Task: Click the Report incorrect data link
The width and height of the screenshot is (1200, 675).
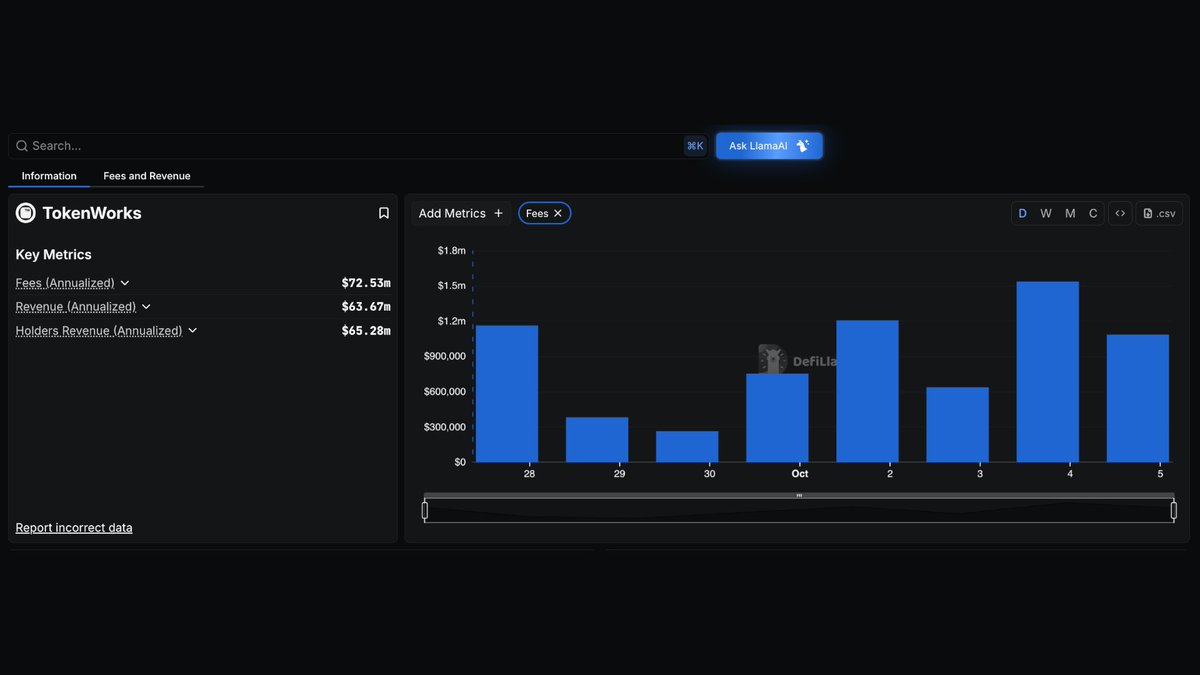Action: click(74, 528)
